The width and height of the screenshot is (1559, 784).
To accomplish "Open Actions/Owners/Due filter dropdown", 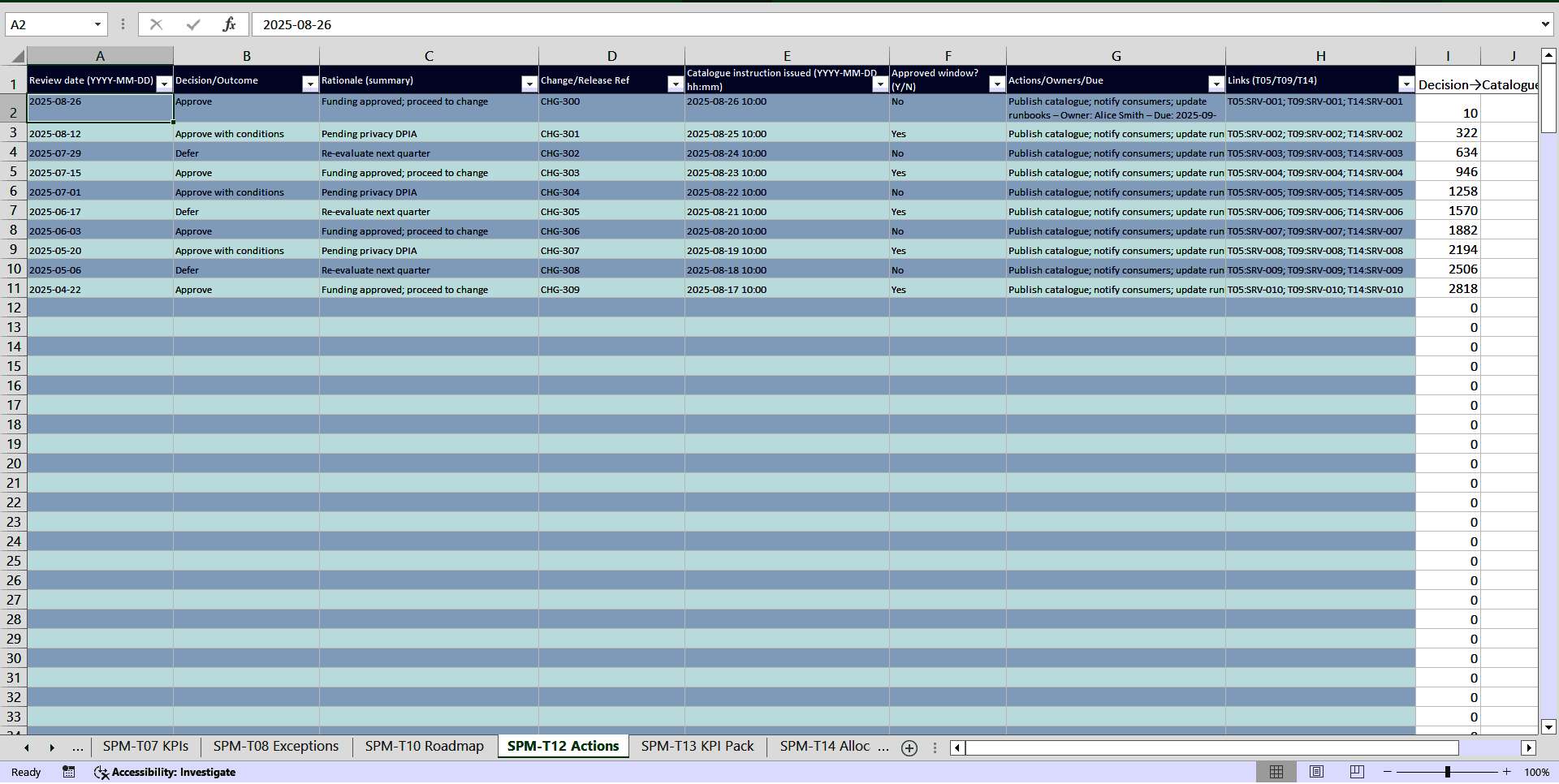I will point(1216,84).
